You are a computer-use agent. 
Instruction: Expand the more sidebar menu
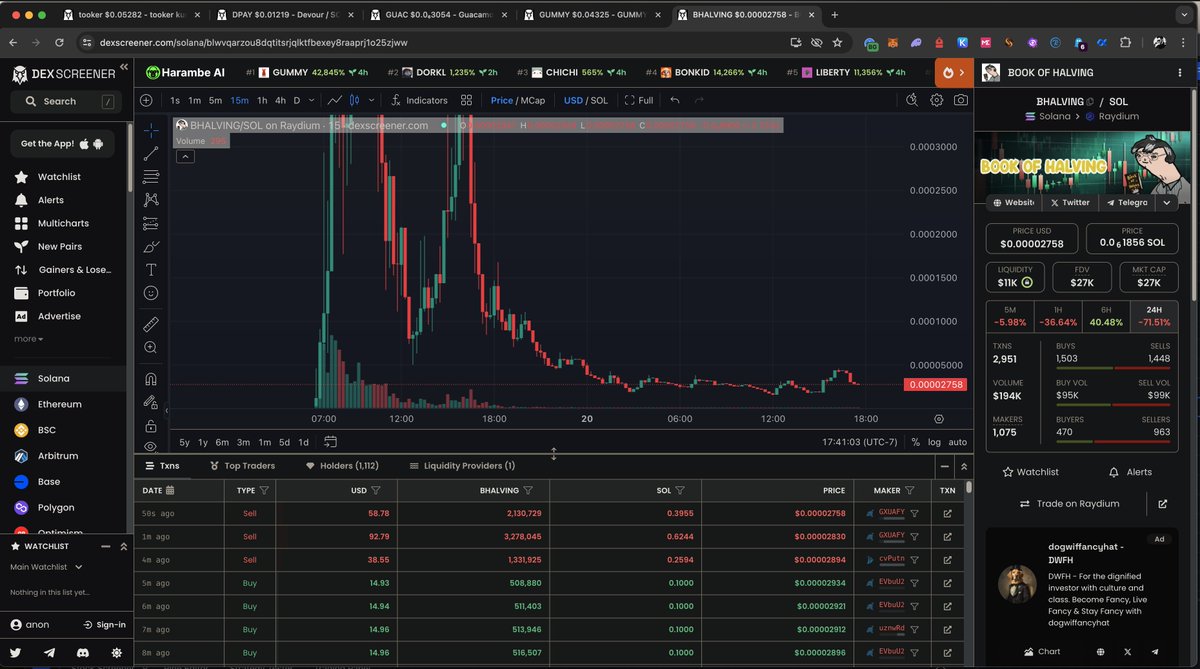tap(28, 339)
